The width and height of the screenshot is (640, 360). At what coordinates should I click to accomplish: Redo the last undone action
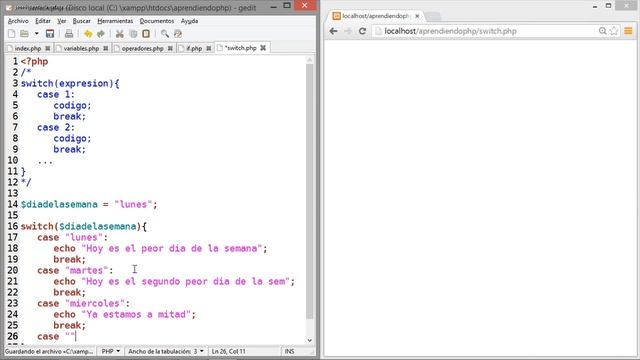[101, 34]
